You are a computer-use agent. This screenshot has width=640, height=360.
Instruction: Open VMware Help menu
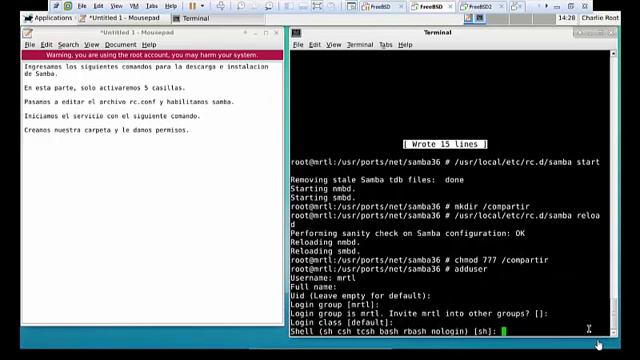tap(171, 6)
